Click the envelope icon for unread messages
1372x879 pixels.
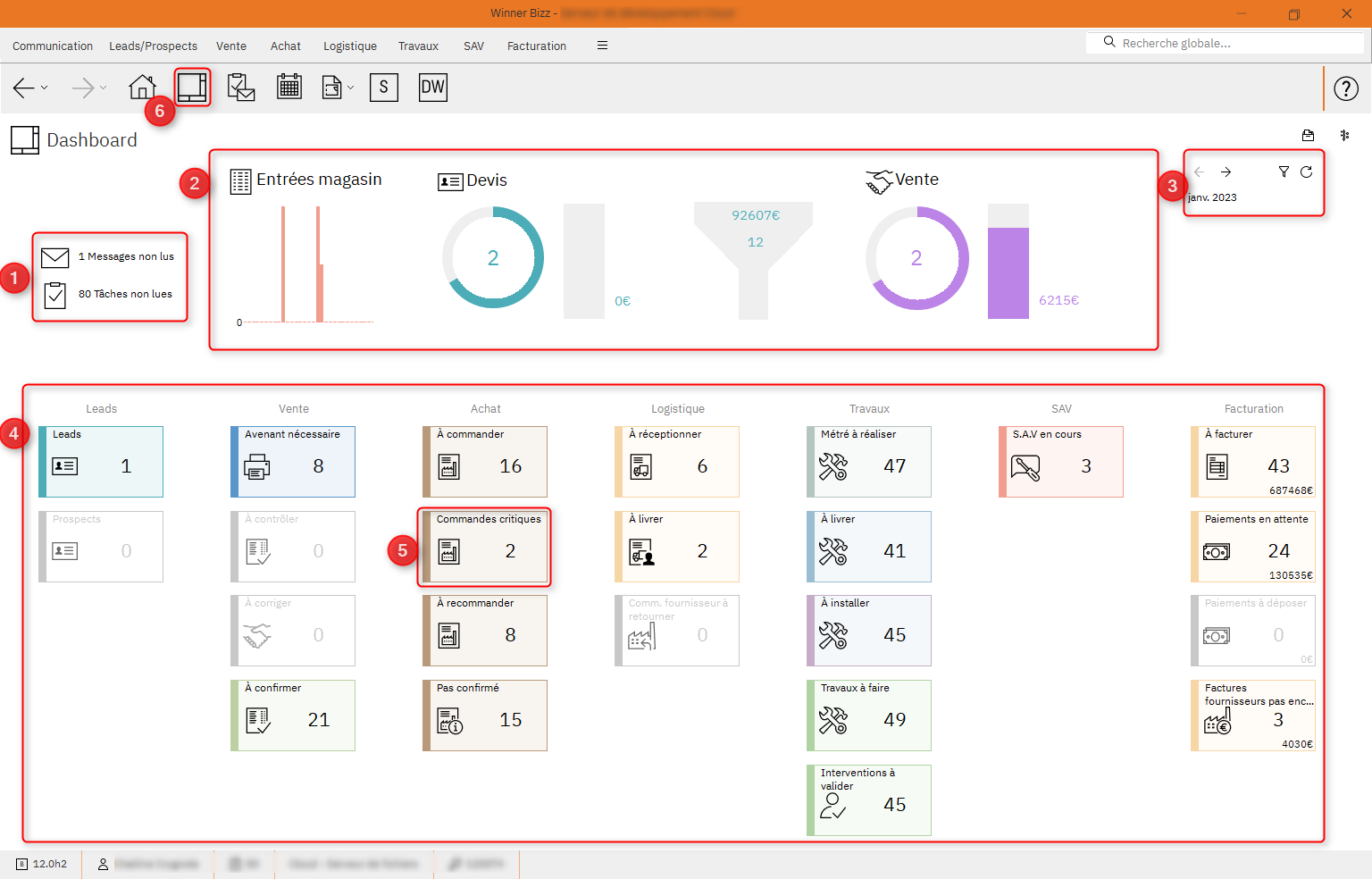point(54,257)
